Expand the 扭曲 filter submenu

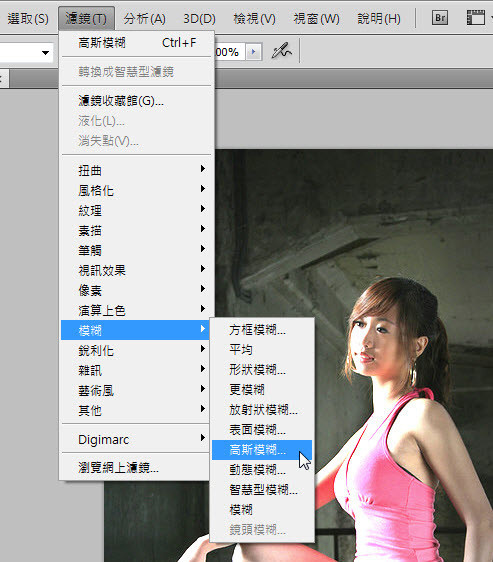pos(136,170)
